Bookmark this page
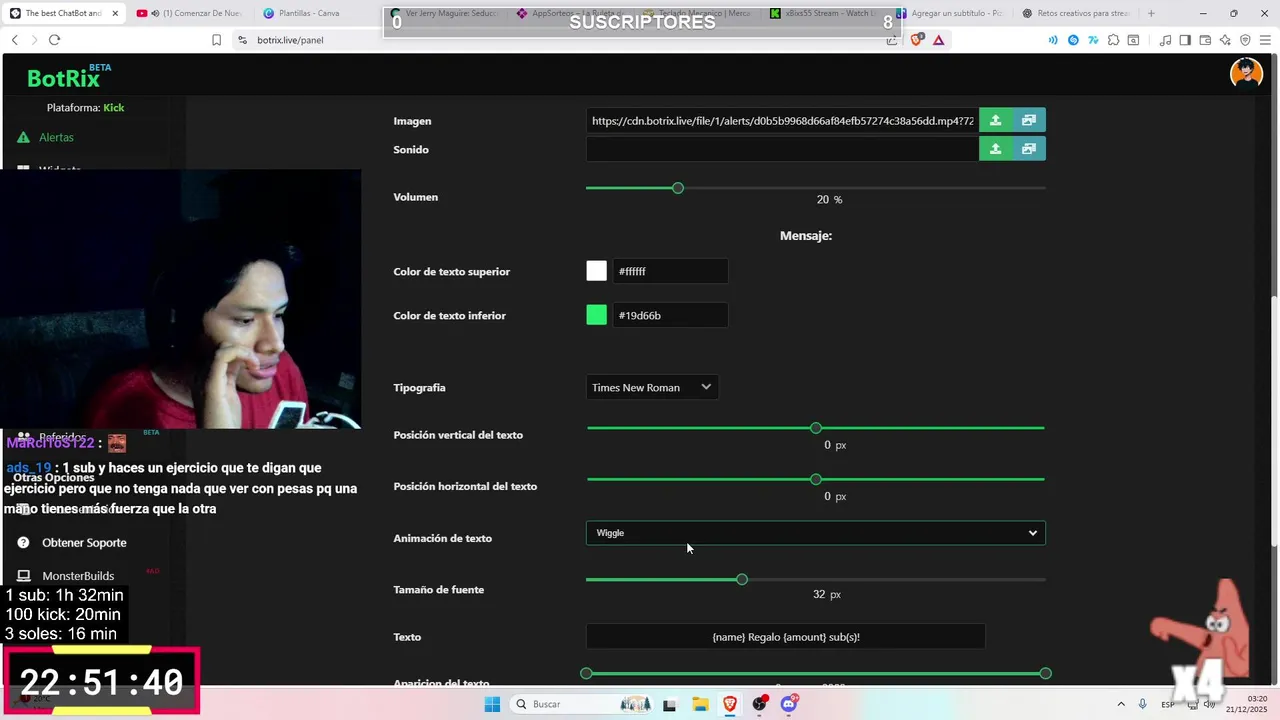Viewport: 1280px width, 720px height. click(216, 40)
